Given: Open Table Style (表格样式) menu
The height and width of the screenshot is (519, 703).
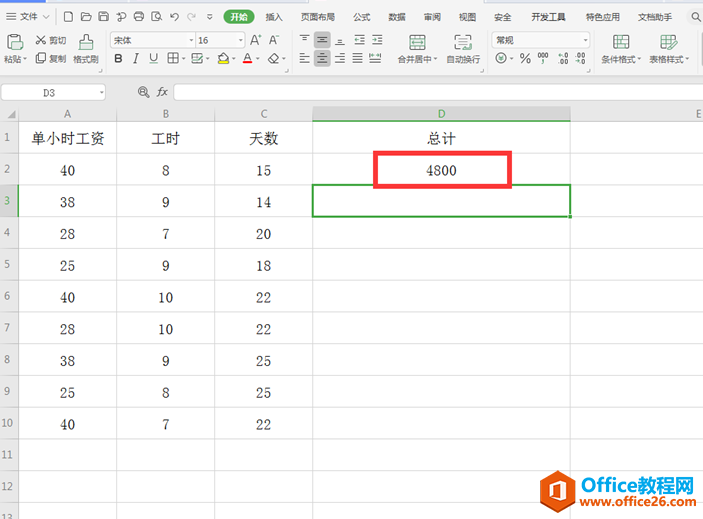Looking at the screenshot, I should [669, 49].
